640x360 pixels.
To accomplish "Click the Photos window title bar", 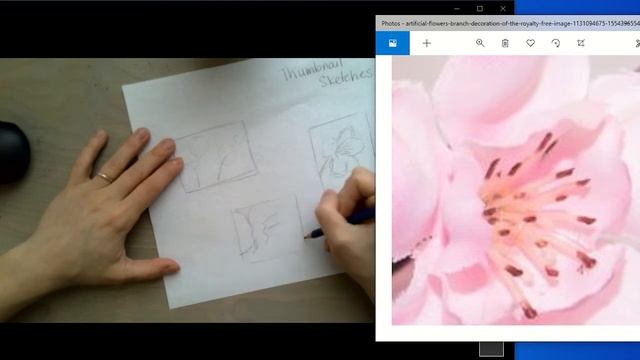I will point(508,24).
